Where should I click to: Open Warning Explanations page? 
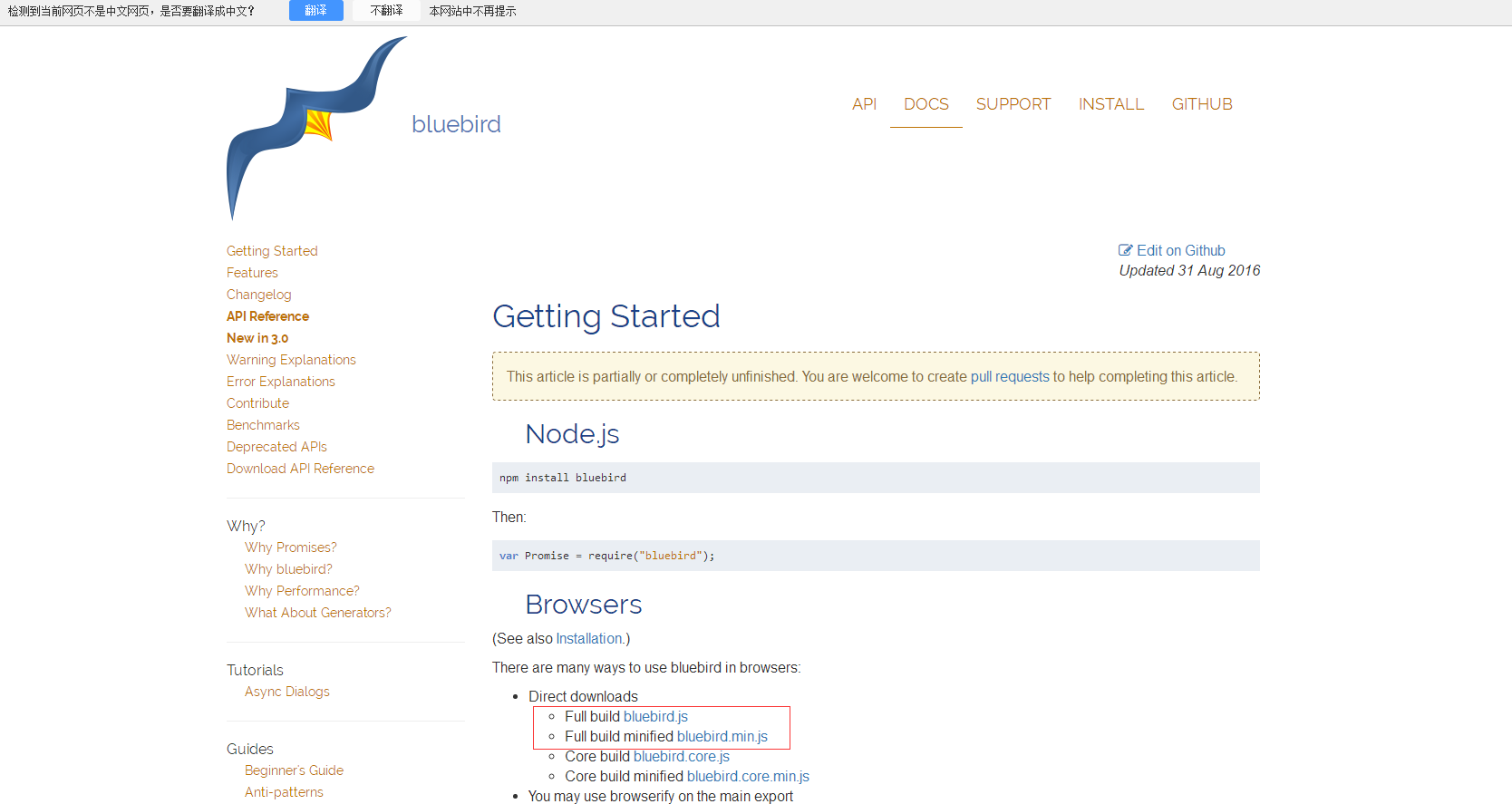tap(291, 360)
